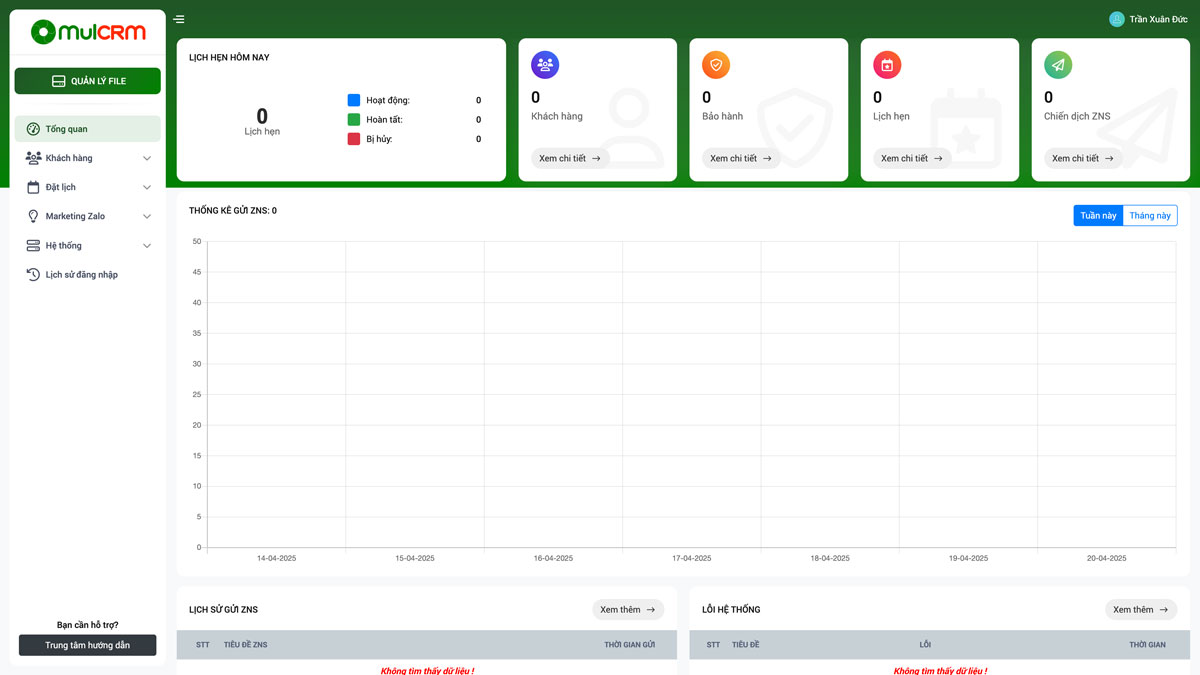Open Trung tâm hướng dẫn help center
The image size is (1200, 675).
tap(87, 645)
